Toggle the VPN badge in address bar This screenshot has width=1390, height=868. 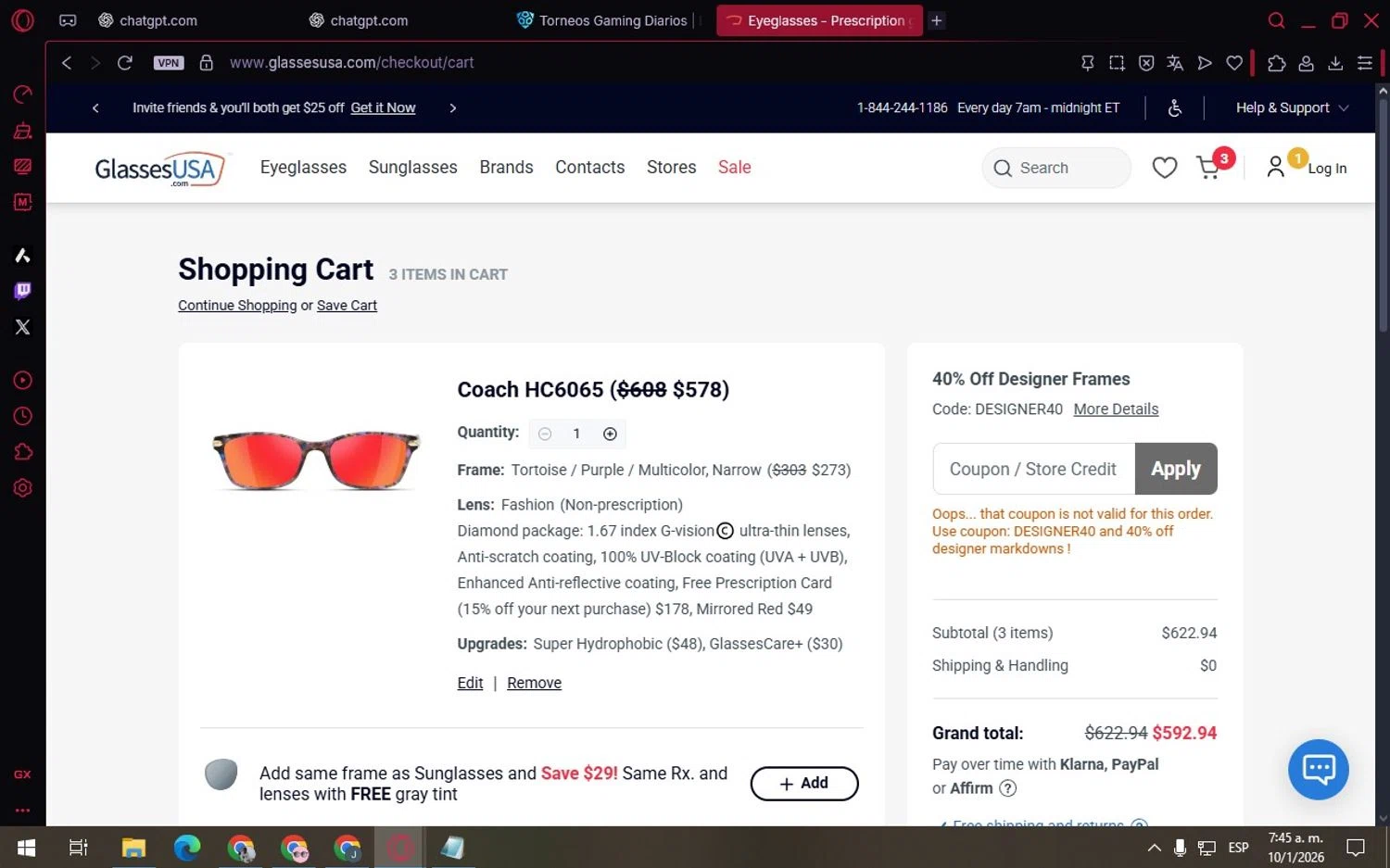[169, 63]
